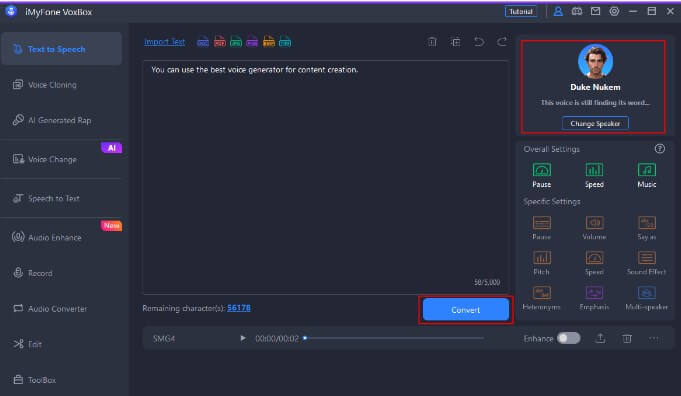Import via the teal file type icon

click(285, 42)
